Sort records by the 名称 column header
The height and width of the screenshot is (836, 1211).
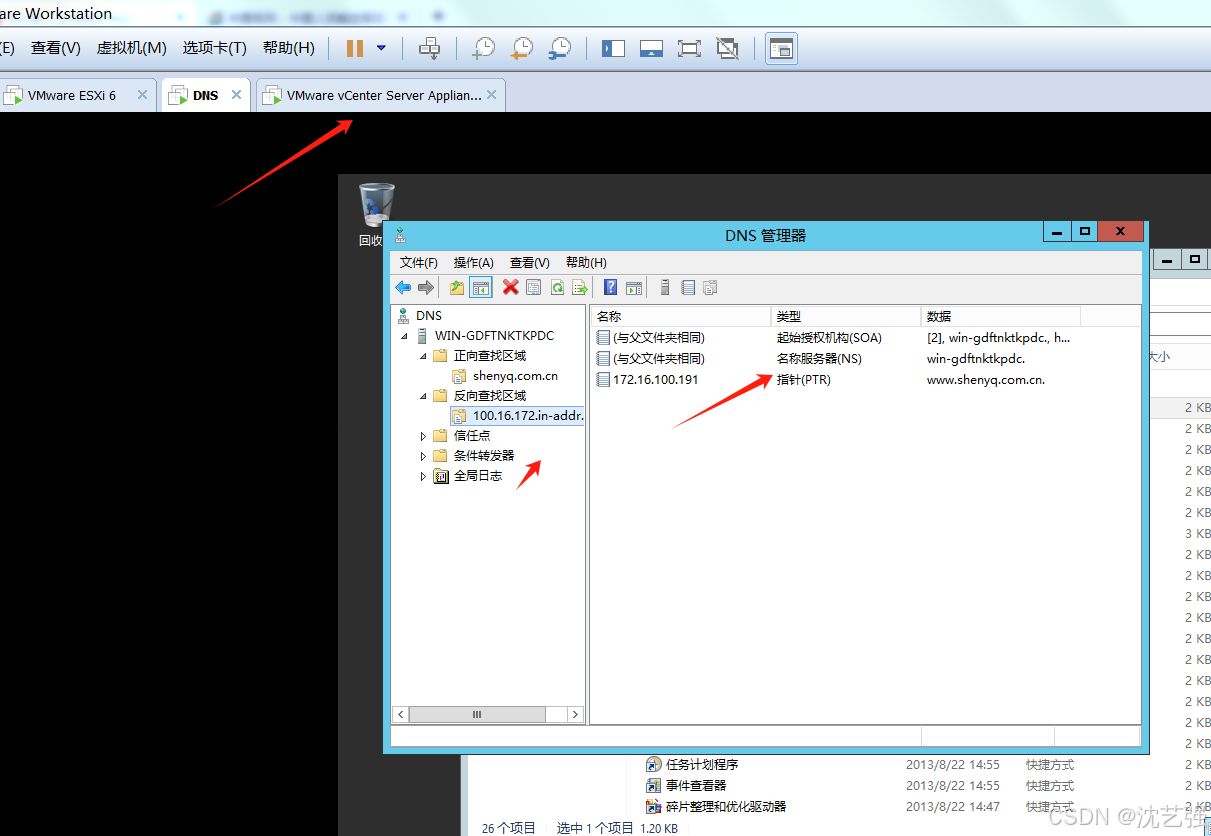coord(680,316)
